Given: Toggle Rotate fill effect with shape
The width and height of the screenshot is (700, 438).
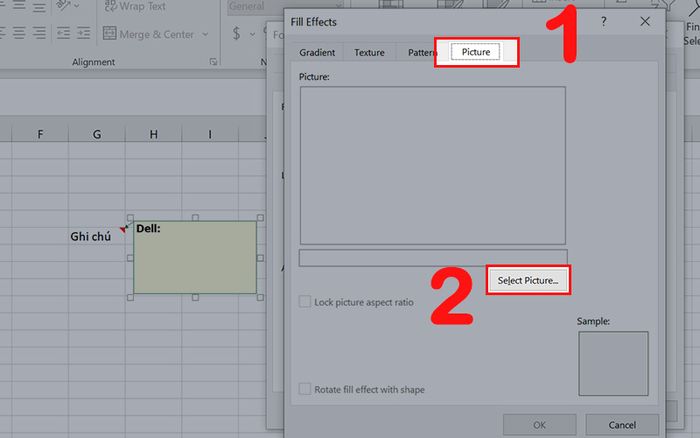Looking at the screenshot, I should [305, 389].
